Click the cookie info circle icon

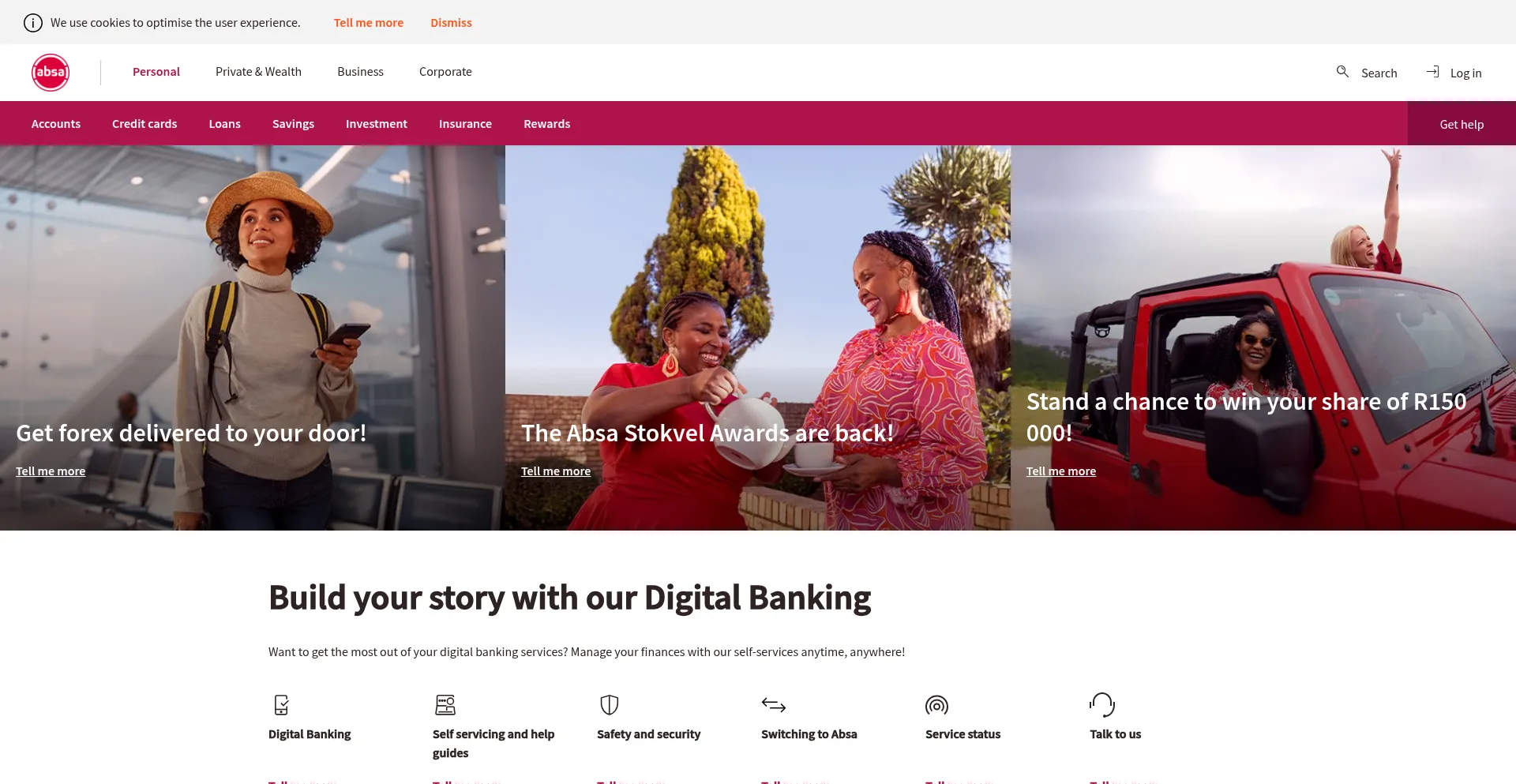pos(33,23)
